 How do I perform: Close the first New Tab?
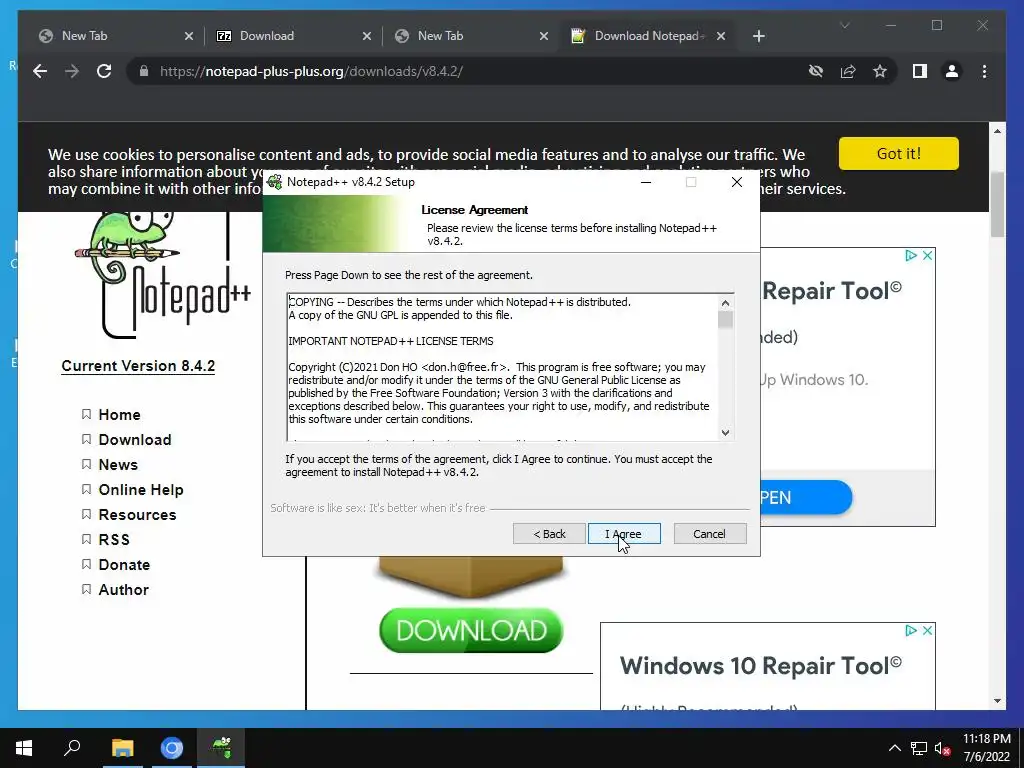189,36
